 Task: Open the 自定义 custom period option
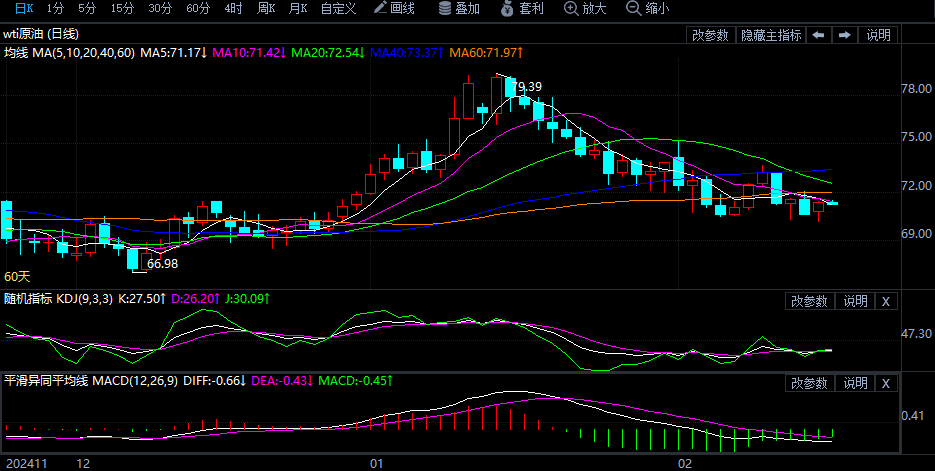pos(338,9)
